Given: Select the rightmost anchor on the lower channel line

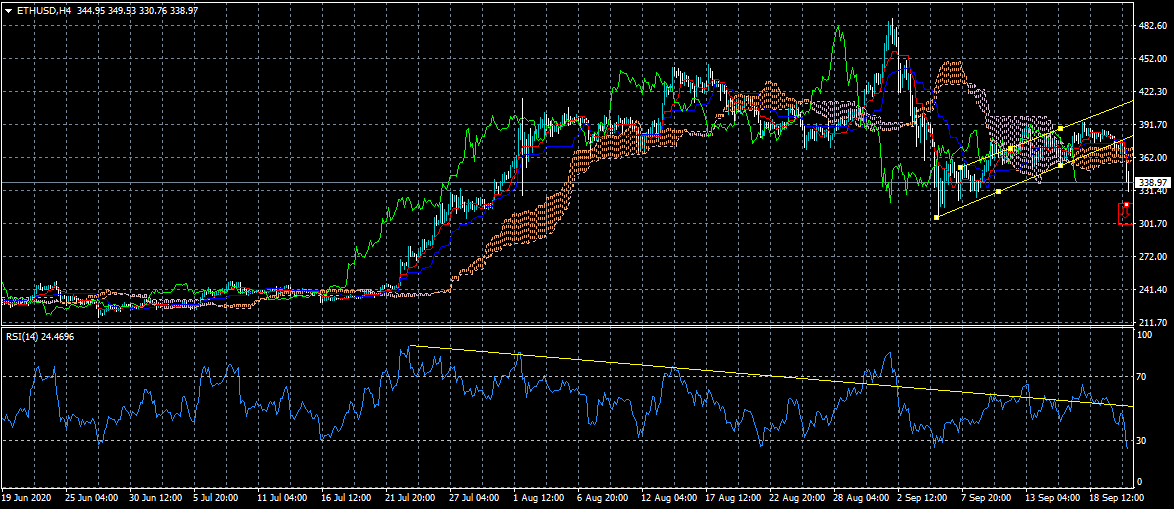Looking at the screenshot, I should 1060,164.
